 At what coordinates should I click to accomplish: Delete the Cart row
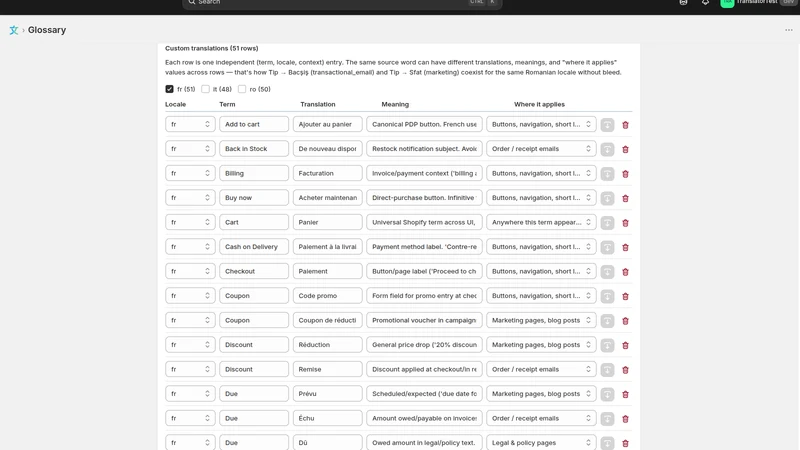[x=625, y=223]
